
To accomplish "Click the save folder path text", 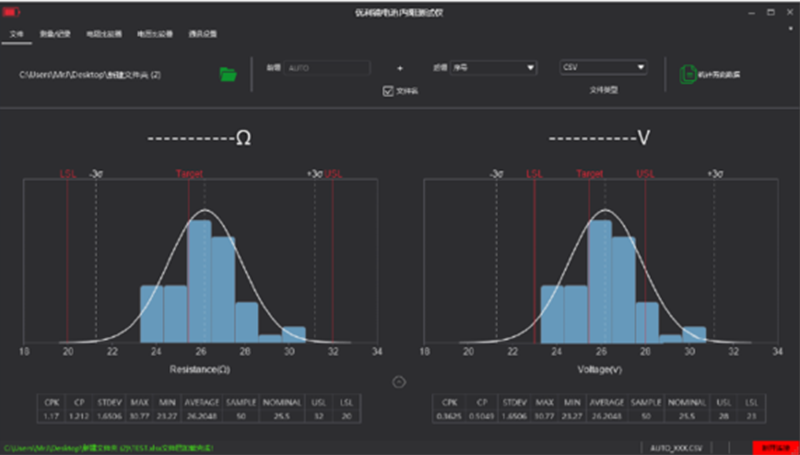I will (90, 74).
